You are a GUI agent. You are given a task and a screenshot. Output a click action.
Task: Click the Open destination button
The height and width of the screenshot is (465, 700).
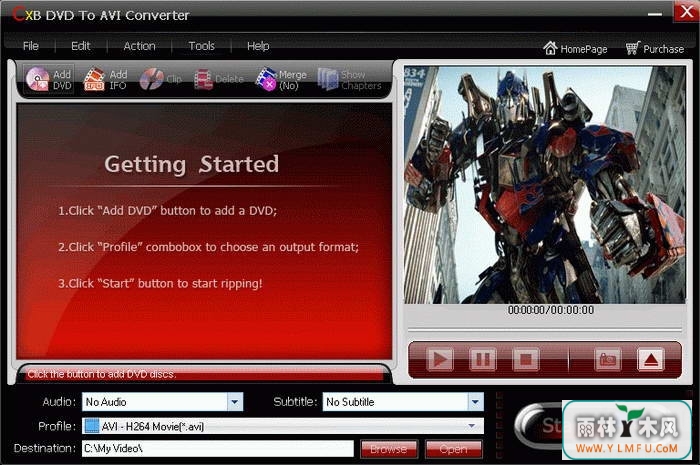coord(454,449)
